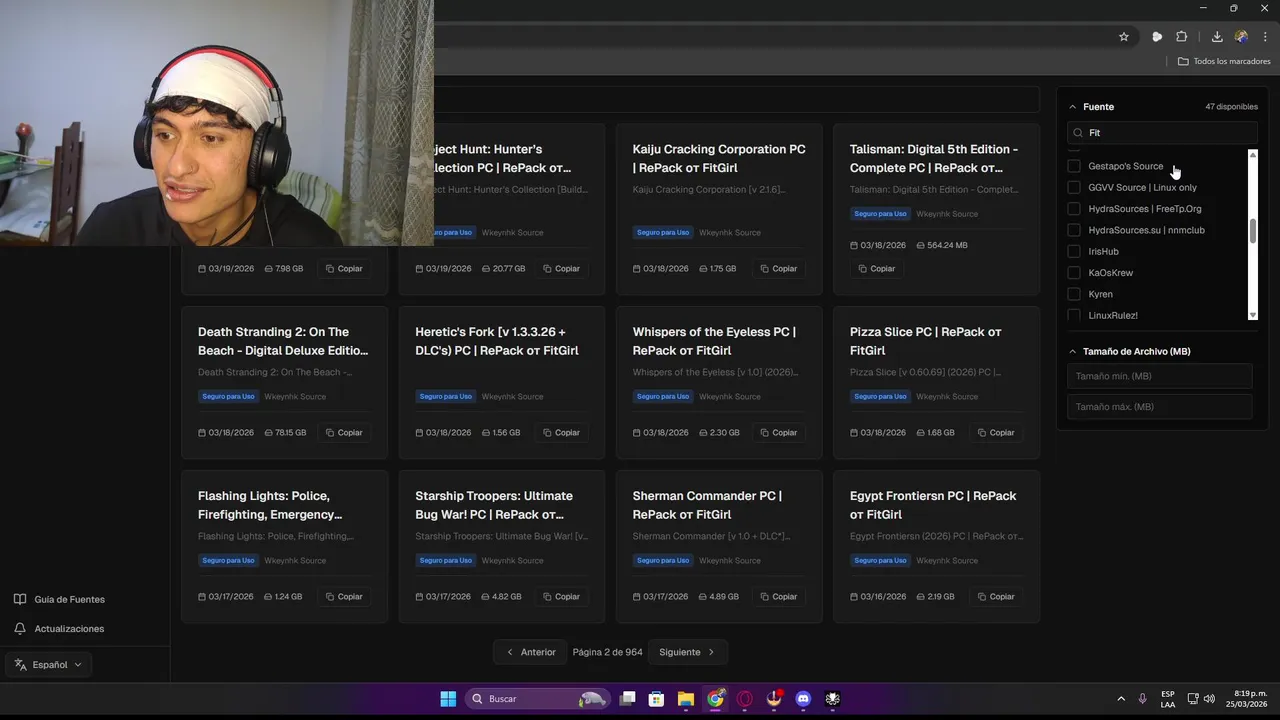Open the Español language dropdown
The width and height of the screenshot is (1280, 720).
[x=49, y=665]
